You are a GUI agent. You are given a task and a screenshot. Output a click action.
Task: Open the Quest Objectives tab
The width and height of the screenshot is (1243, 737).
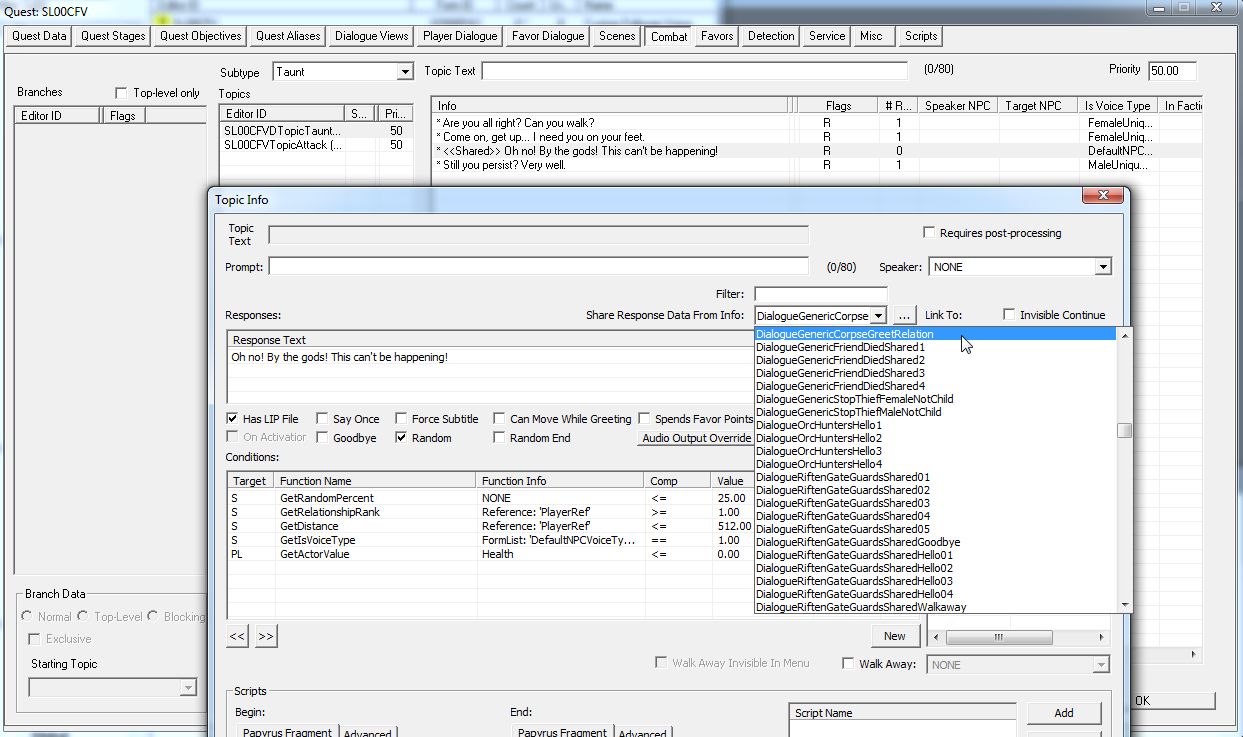pos(201,36)
